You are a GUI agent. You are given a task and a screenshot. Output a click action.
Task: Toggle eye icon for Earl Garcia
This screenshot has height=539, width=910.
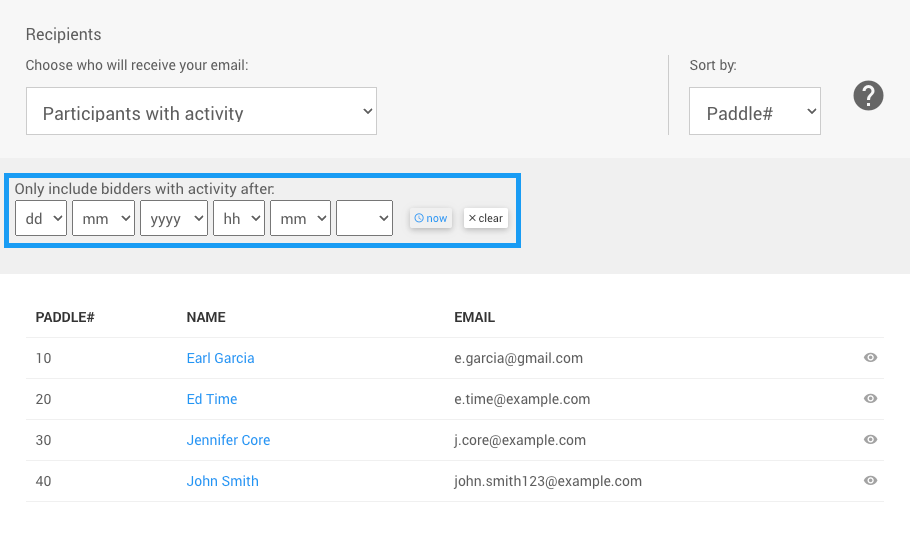click(x=870, y=358)
